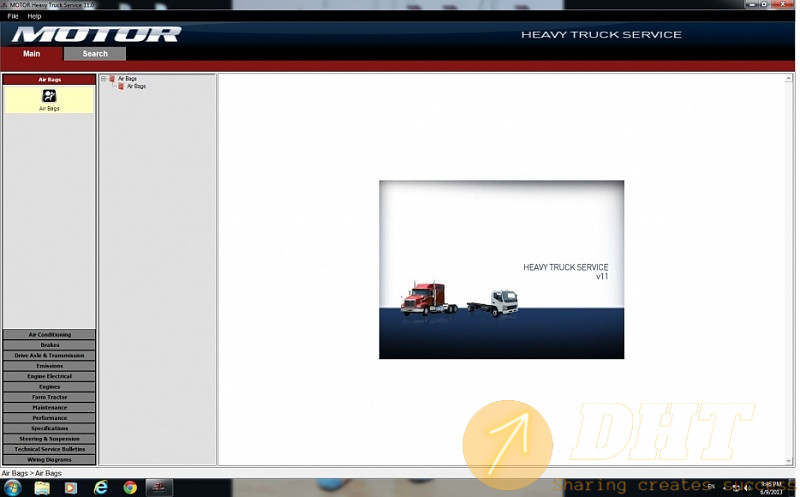Open the Specifications category
Screen dimensions: 800x497
pos(49,429)
